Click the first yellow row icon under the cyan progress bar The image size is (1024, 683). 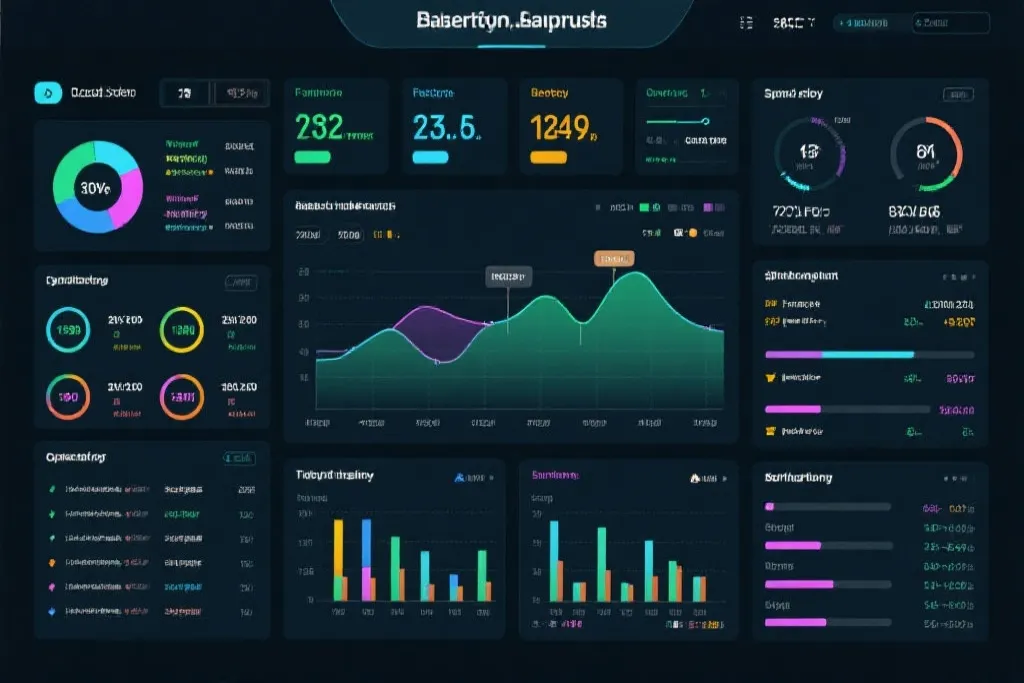(771, 379)
